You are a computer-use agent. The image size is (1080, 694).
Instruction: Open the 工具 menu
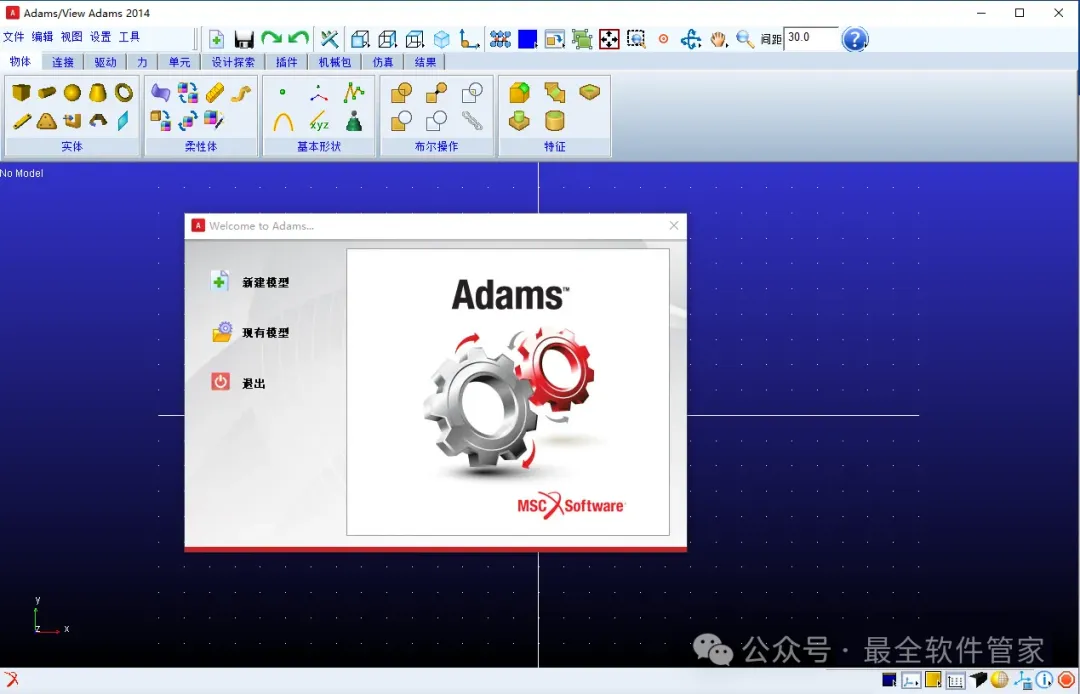[x=129, y=37]
